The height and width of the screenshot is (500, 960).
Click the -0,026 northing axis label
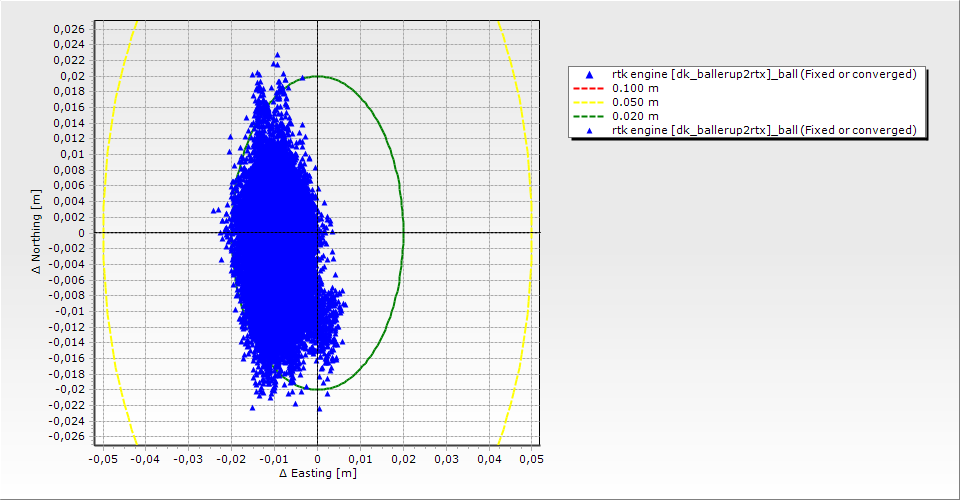tap(67, 436)
